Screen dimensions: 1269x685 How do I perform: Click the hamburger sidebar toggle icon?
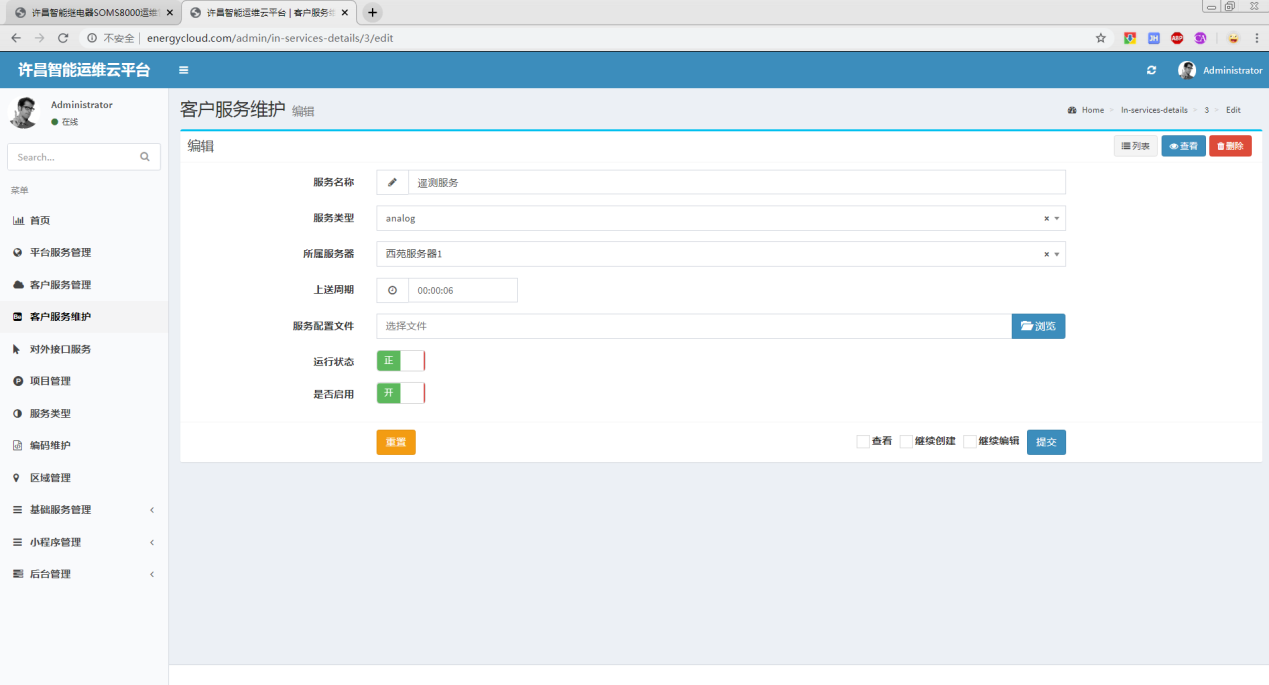pos(183,70)
